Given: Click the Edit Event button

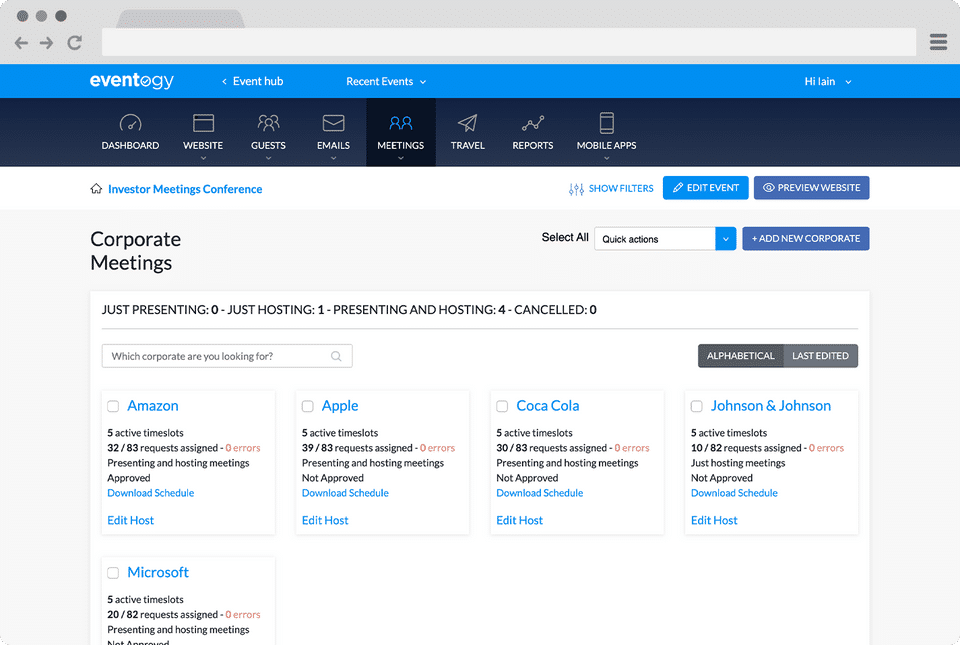Looking at the screenshot, I should click(x=705, y=188).
